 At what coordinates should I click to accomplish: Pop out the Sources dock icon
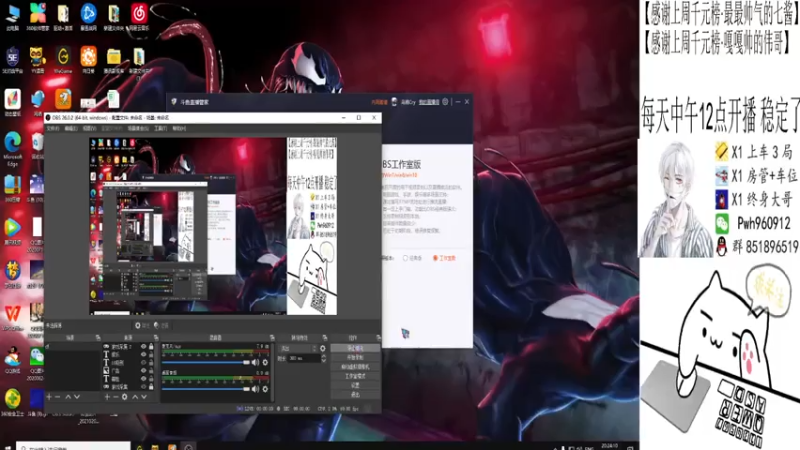point(156,338)
